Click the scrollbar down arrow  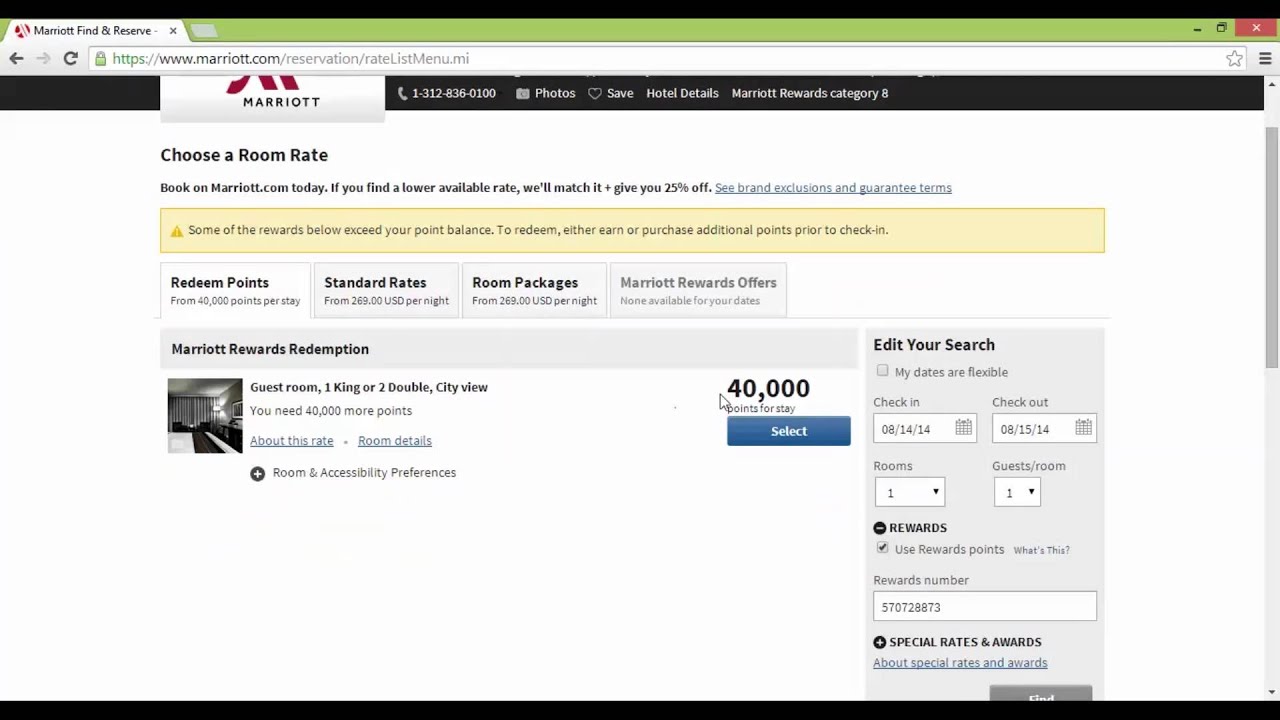(x=1272, y=692)
